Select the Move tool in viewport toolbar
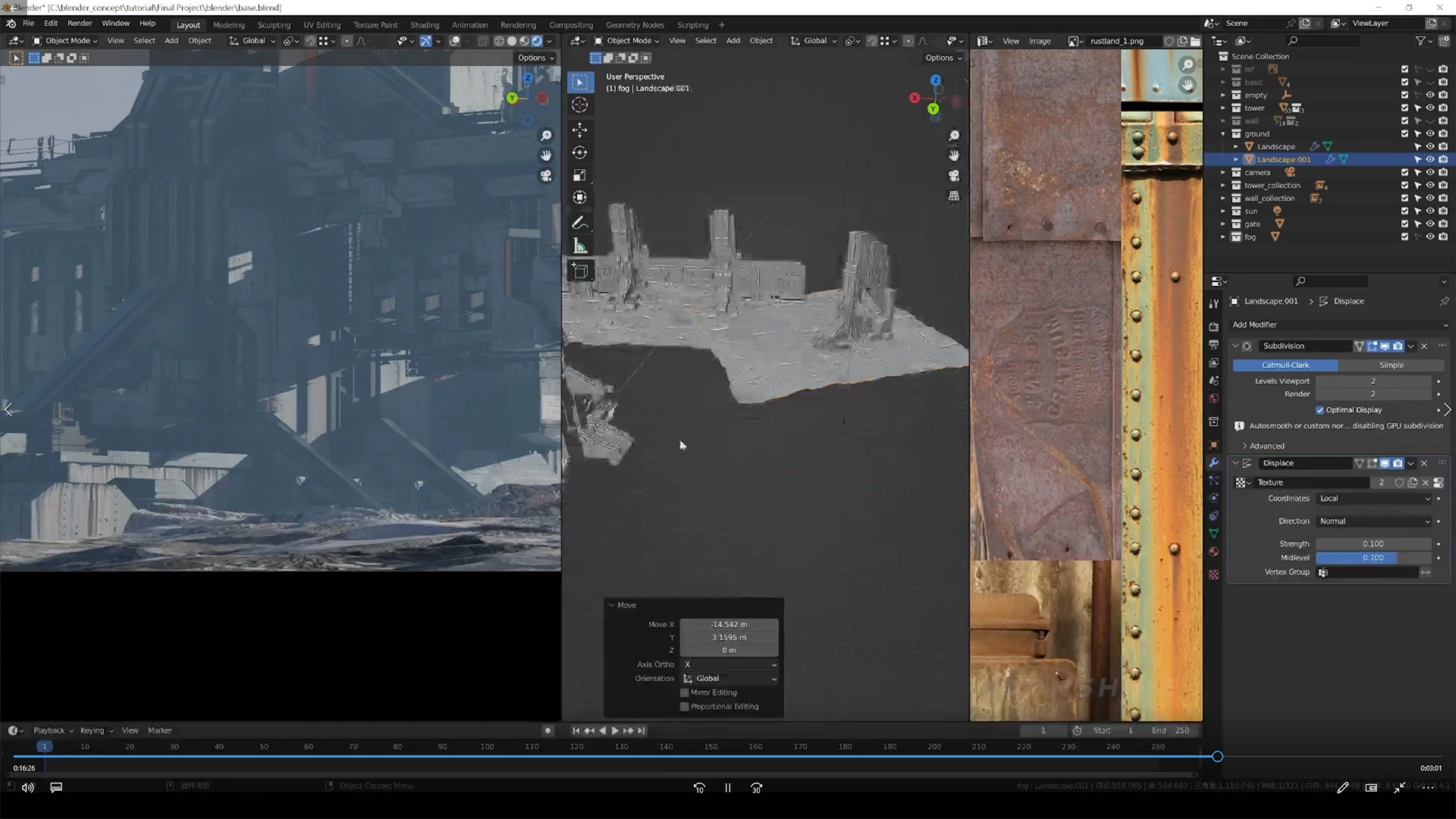Image resolution: width=1456 pixels, height=819 pixels. pyautogui.click(x=579, y=130)
